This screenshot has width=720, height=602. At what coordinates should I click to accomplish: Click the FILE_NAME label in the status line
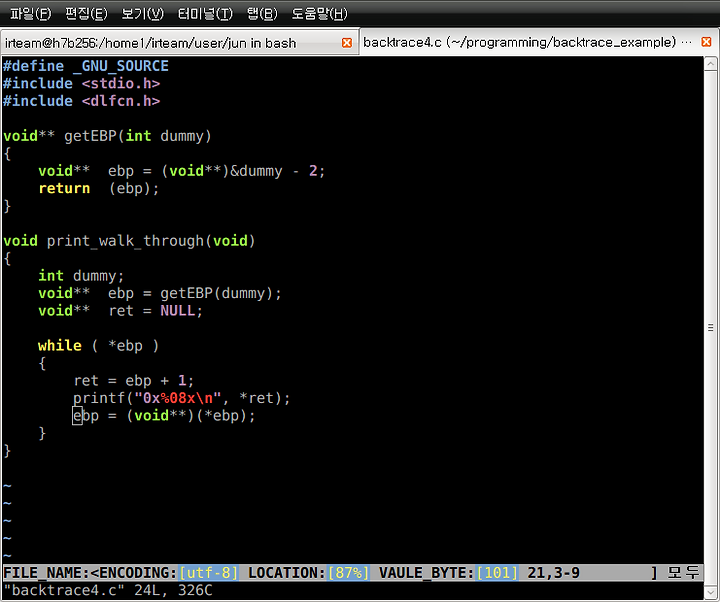pyautogui.click(x=46, y=573)
